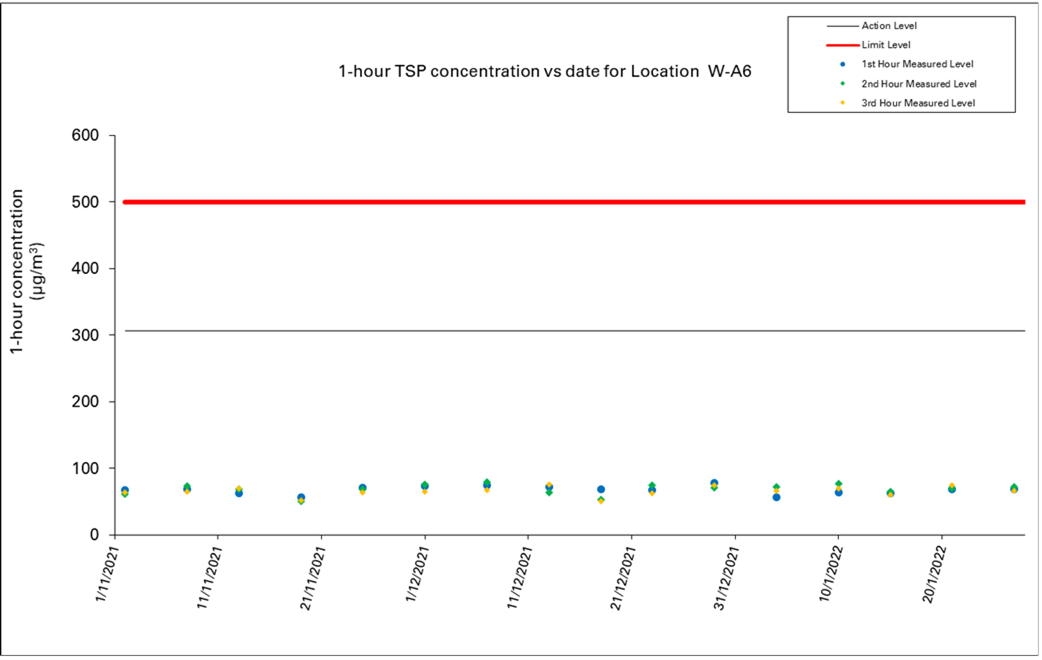Viewport: 1042px width, 660px height.
Task: Select '1st Hour Measured Level' legend text
Action: (x=918, y=64)
